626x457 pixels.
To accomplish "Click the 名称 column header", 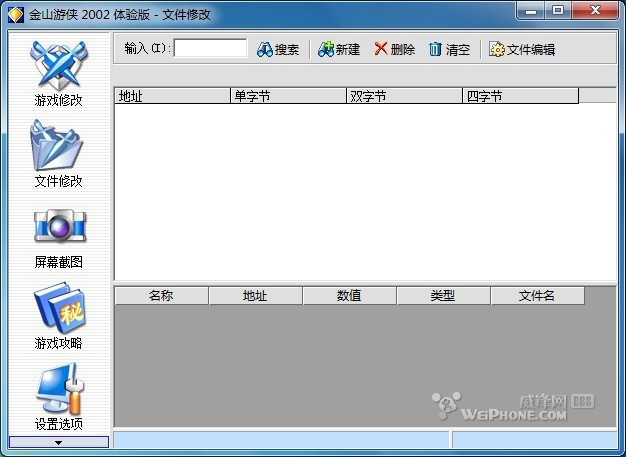I will coord(162,296).
